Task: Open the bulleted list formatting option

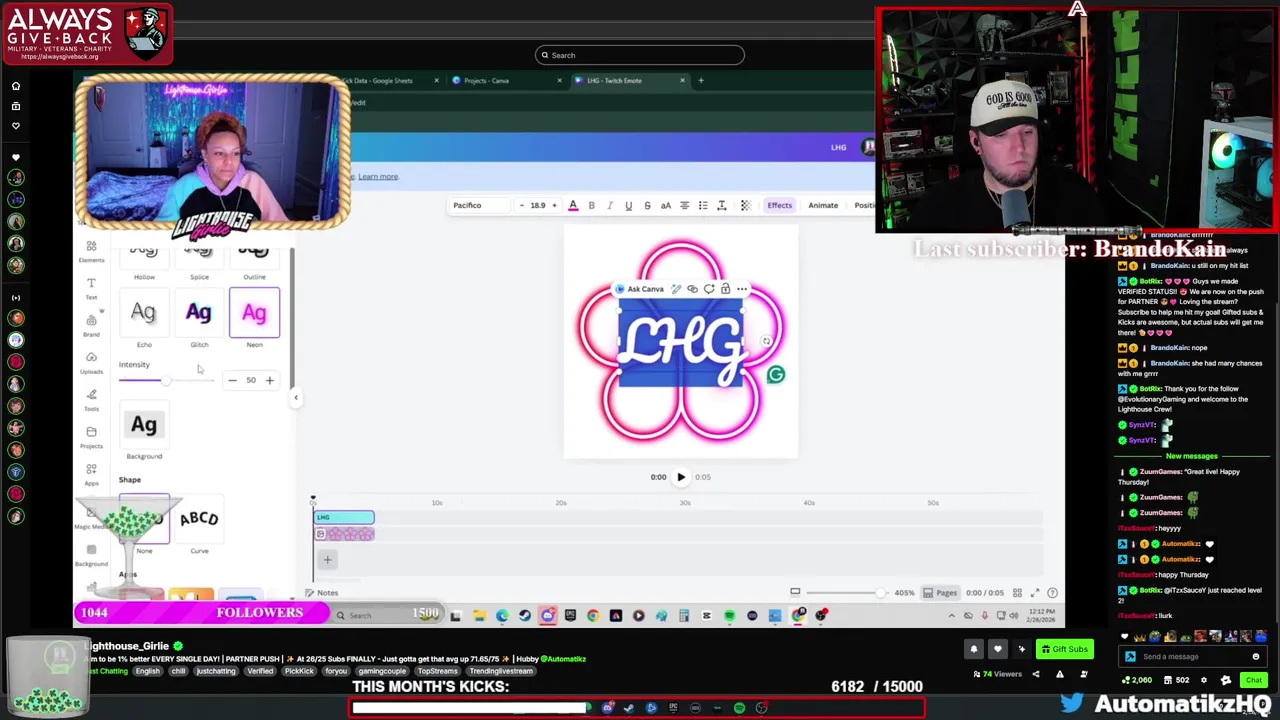Action: 703,205
